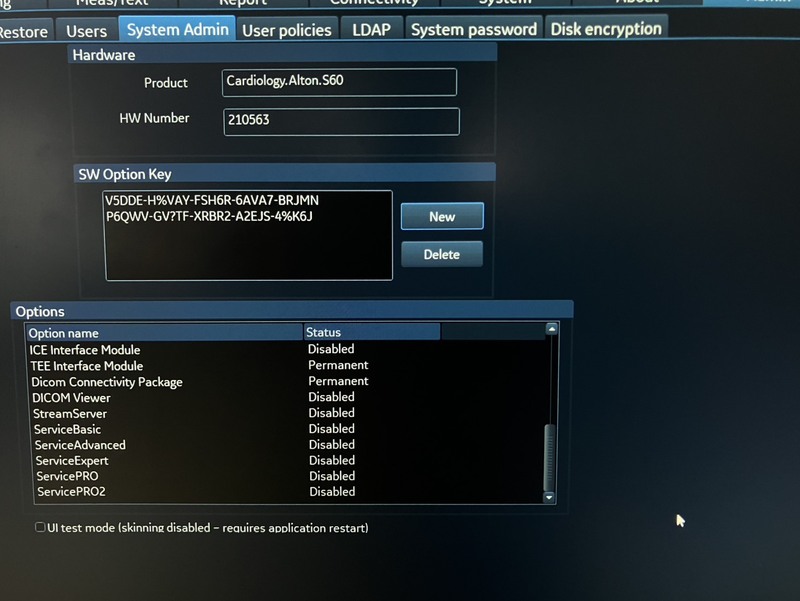Open the System password tab
The height and width of the screenshot is (601, 800).
click(x=473, y=29)
